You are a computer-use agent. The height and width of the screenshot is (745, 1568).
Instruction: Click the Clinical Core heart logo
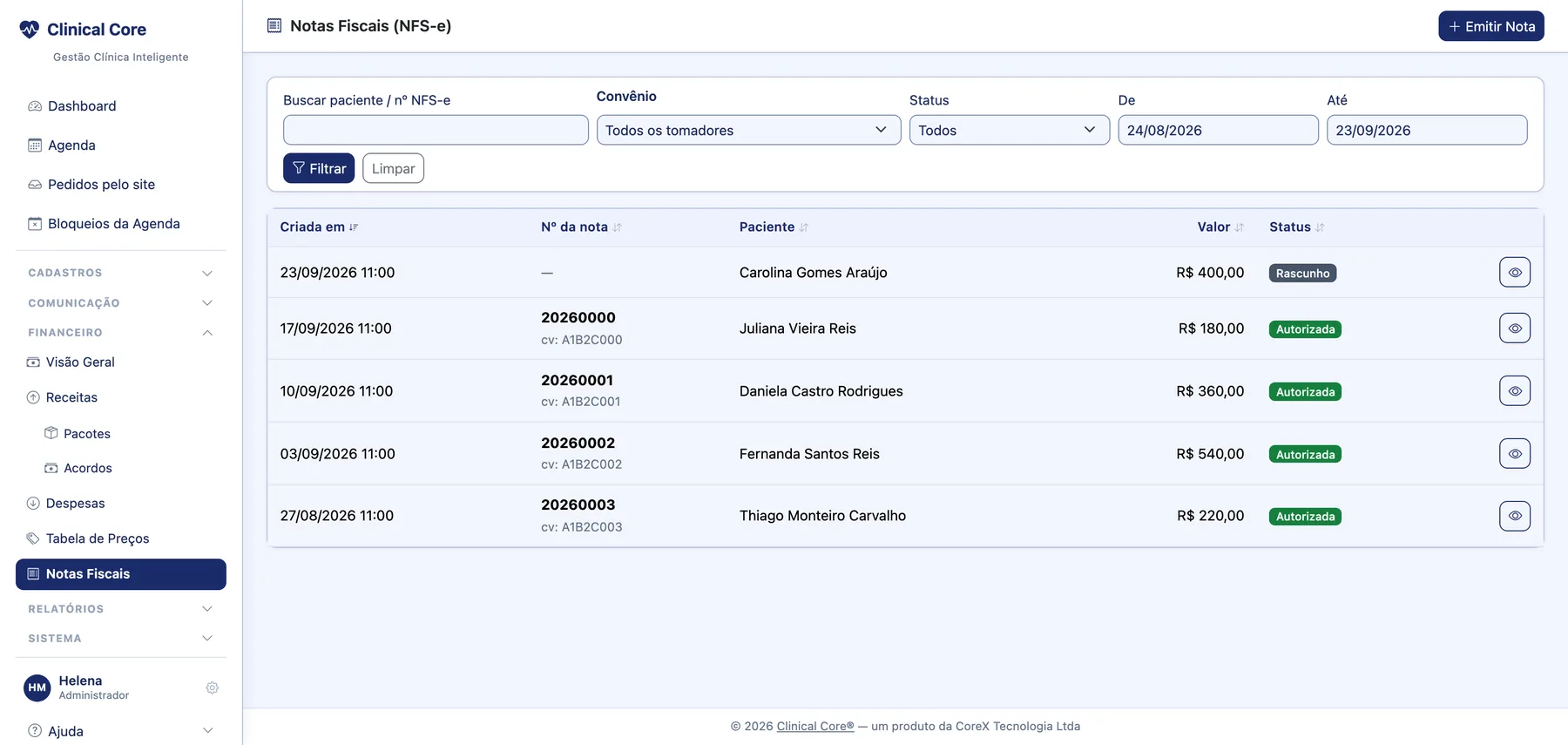[x=30, y=30]
